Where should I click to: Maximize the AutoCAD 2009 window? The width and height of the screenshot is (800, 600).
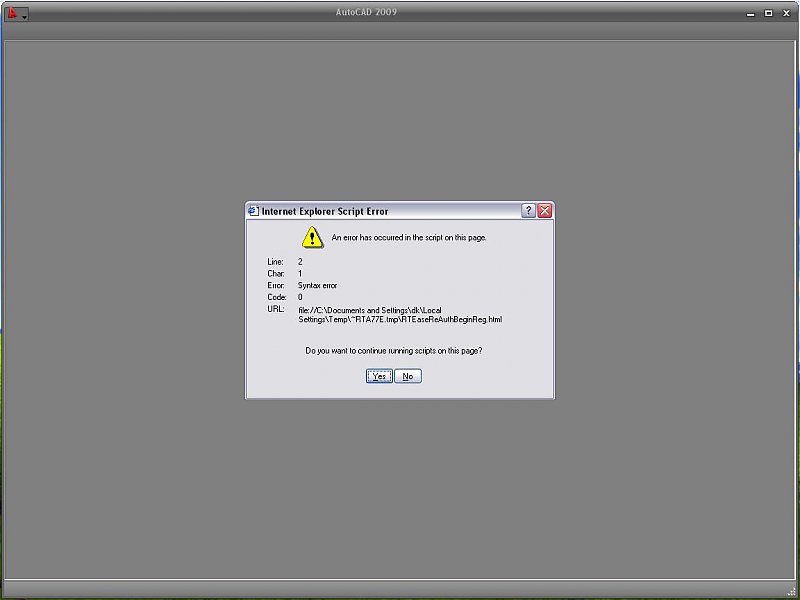click(x=768, y=14)
